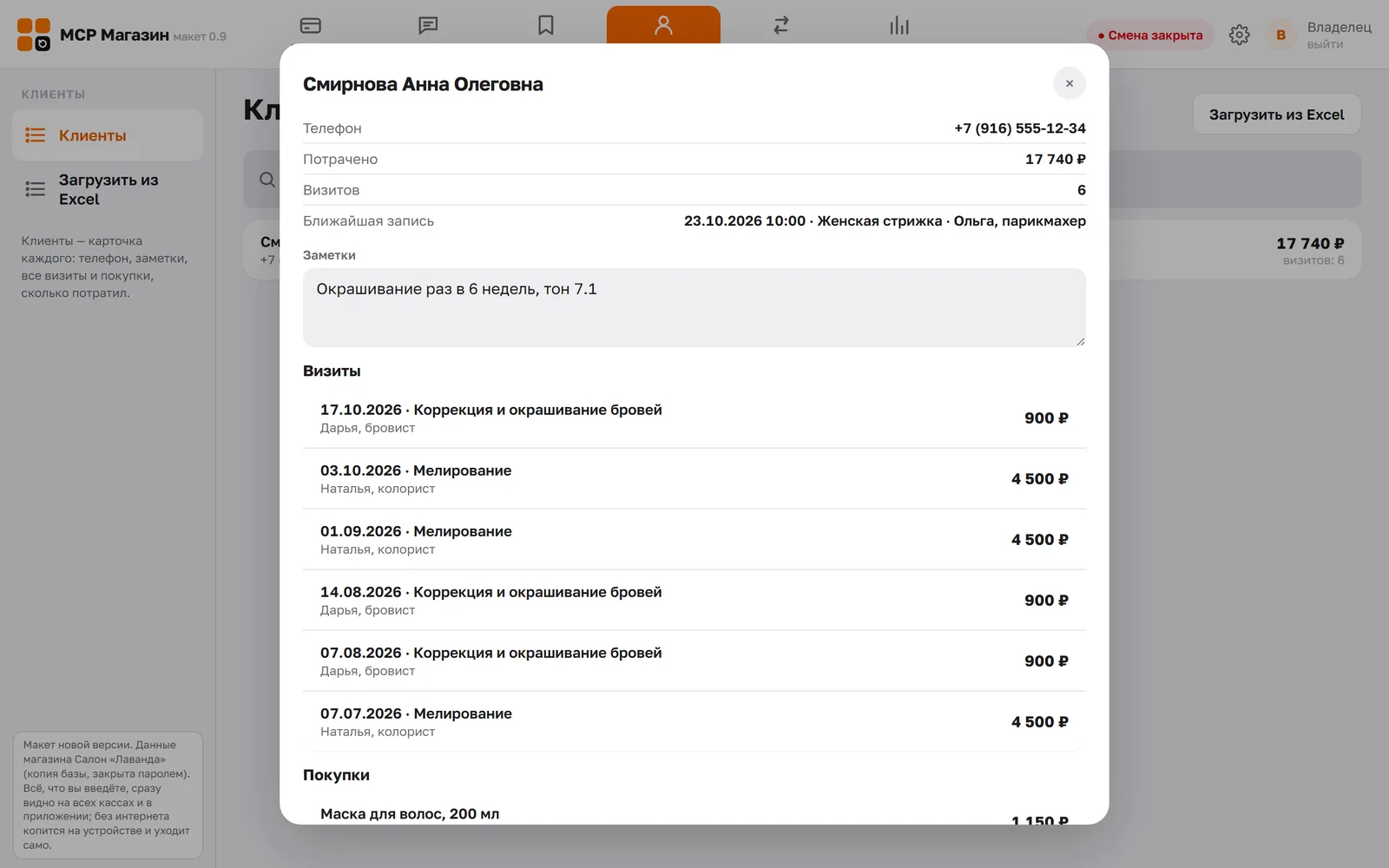Select the 03.10.2026 Мелирование visit
The width and height of the screenshot is (1389, 868).
point(694,479)
